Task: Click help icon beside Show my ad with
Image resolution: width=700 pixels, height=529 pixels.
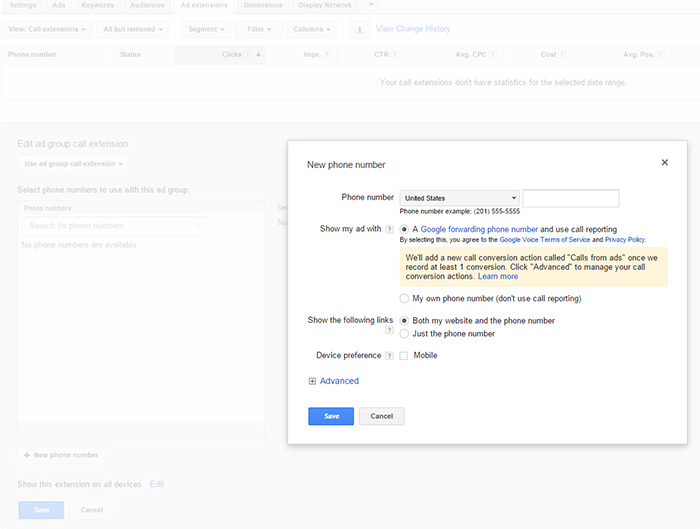Action: click(389, 229)
